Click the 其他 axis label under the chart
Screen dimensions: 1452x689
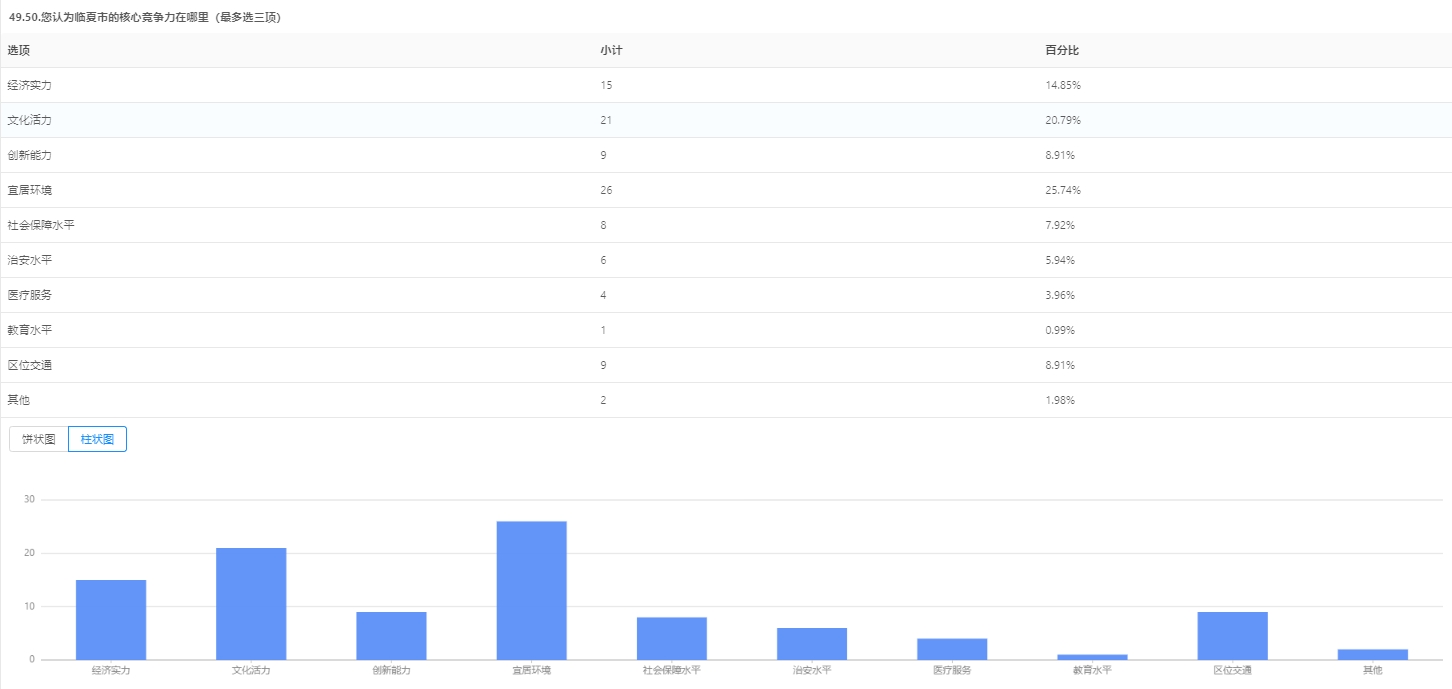point(1372,670)
